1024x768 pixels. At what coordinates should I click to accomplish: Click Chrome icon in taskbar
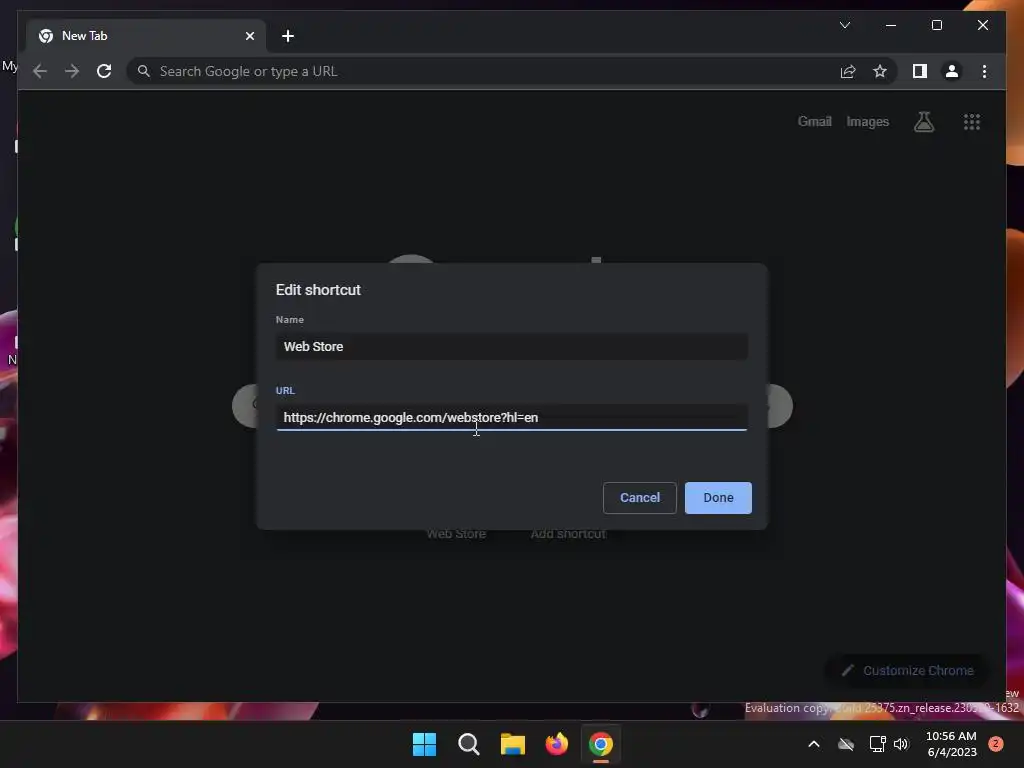601,744
